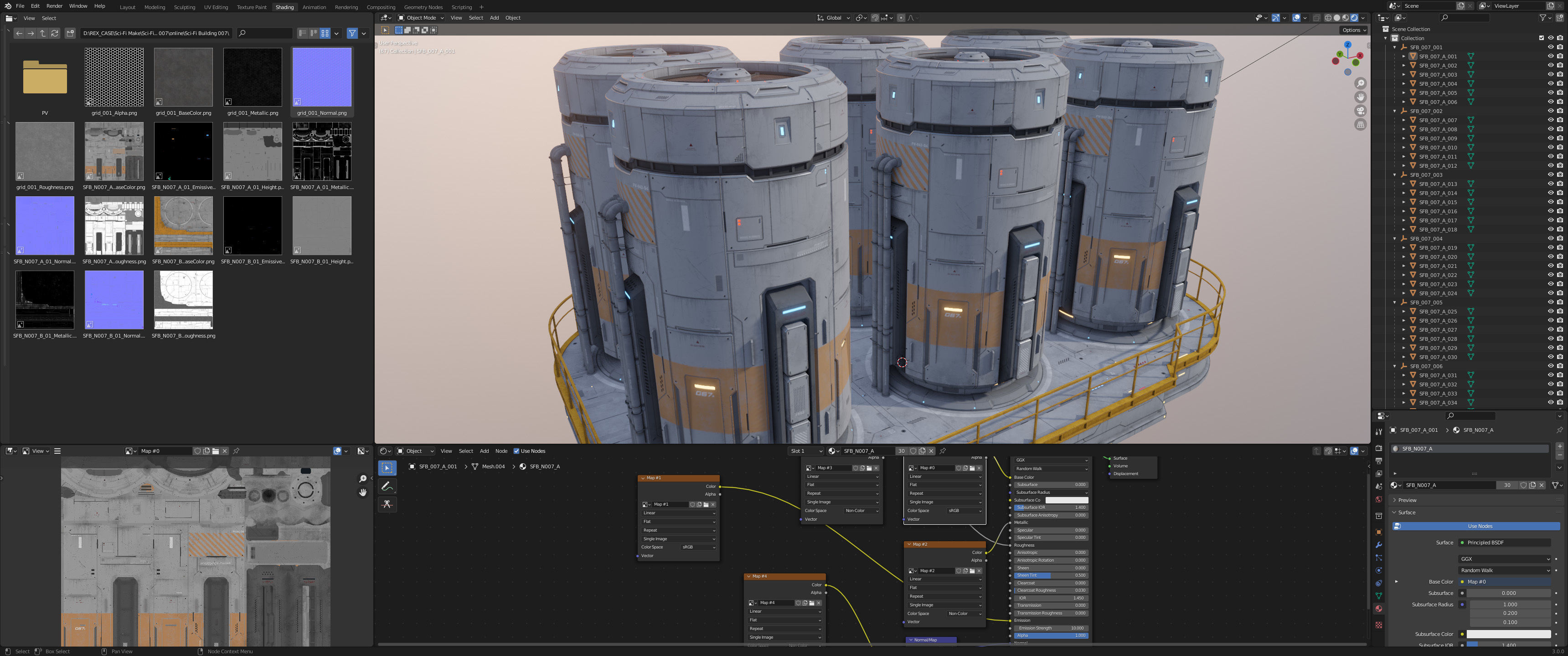Open Physics properties tab

[x=1379, y=570]
